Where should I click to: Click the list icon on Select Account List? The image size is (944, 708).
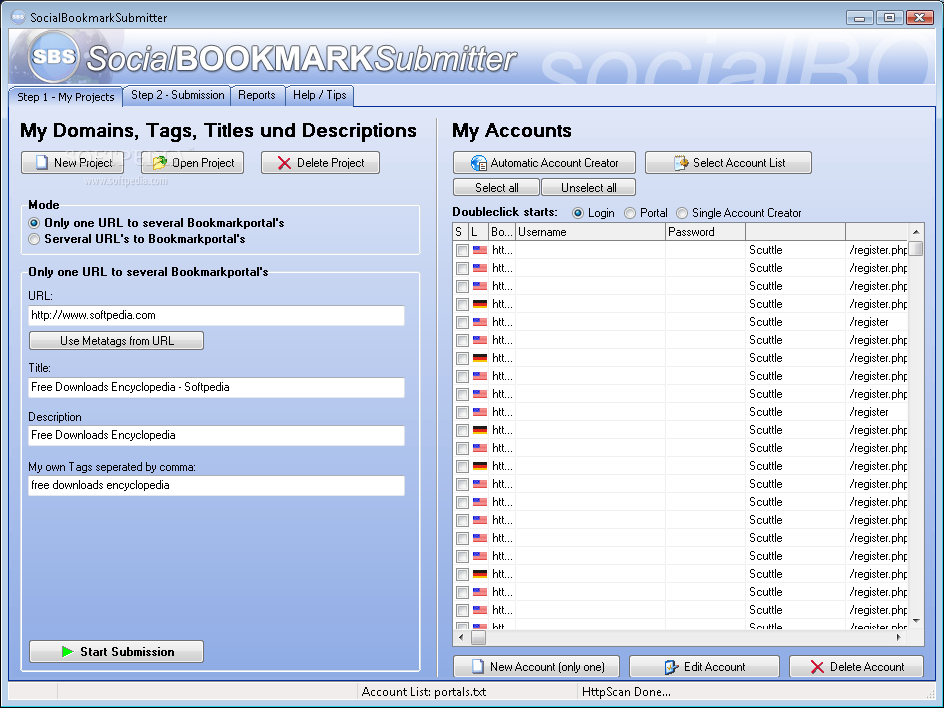[681, 163]
